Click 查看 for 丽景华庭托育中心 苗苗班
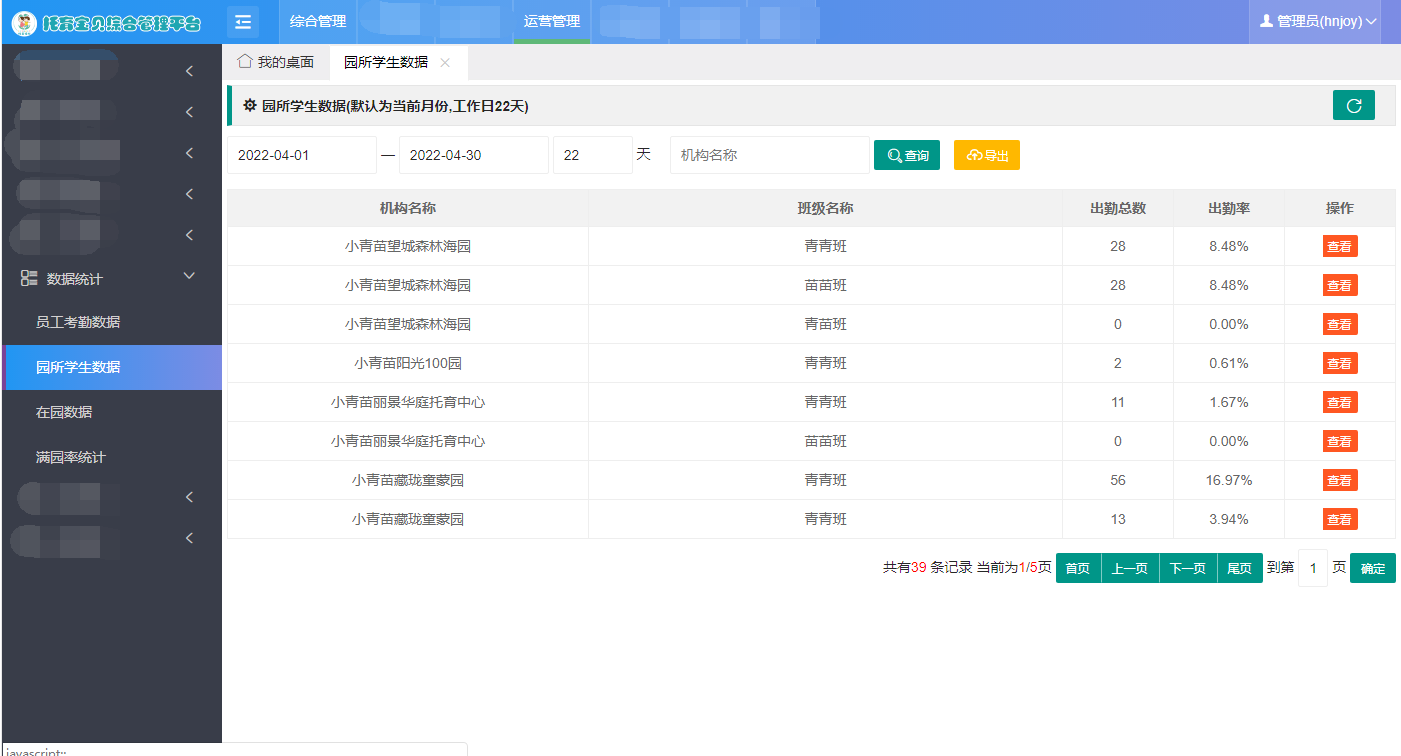Viewport: 1401px width, 756px height. pyautogui.click(x=1340, y=441)
